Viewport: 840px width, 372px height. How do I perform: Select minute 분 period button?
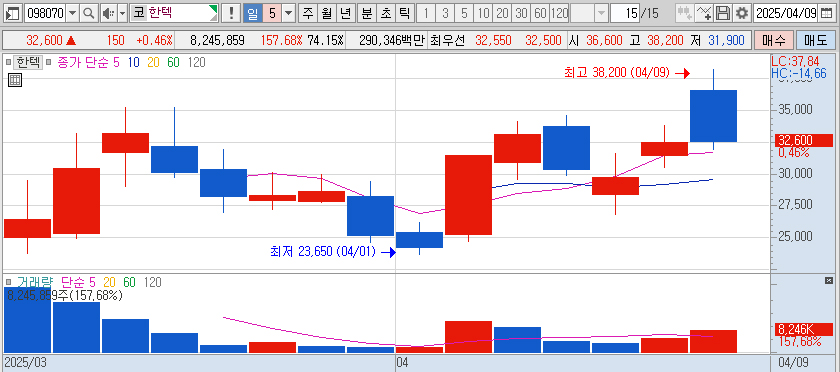(366, 13)
